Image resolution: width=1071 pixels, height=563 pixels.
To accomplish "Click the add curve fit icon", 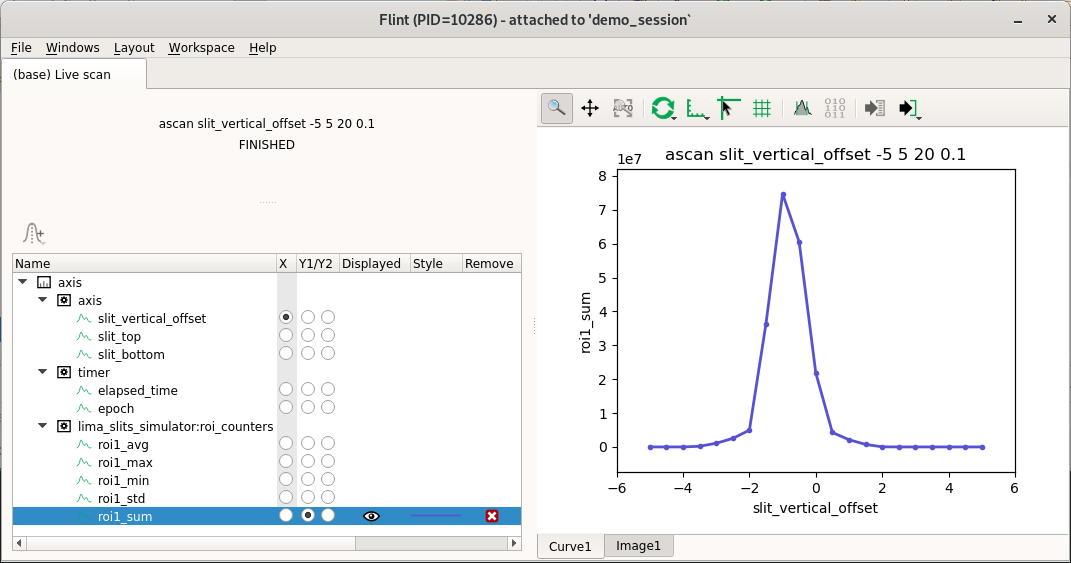I will pos(33,234).
